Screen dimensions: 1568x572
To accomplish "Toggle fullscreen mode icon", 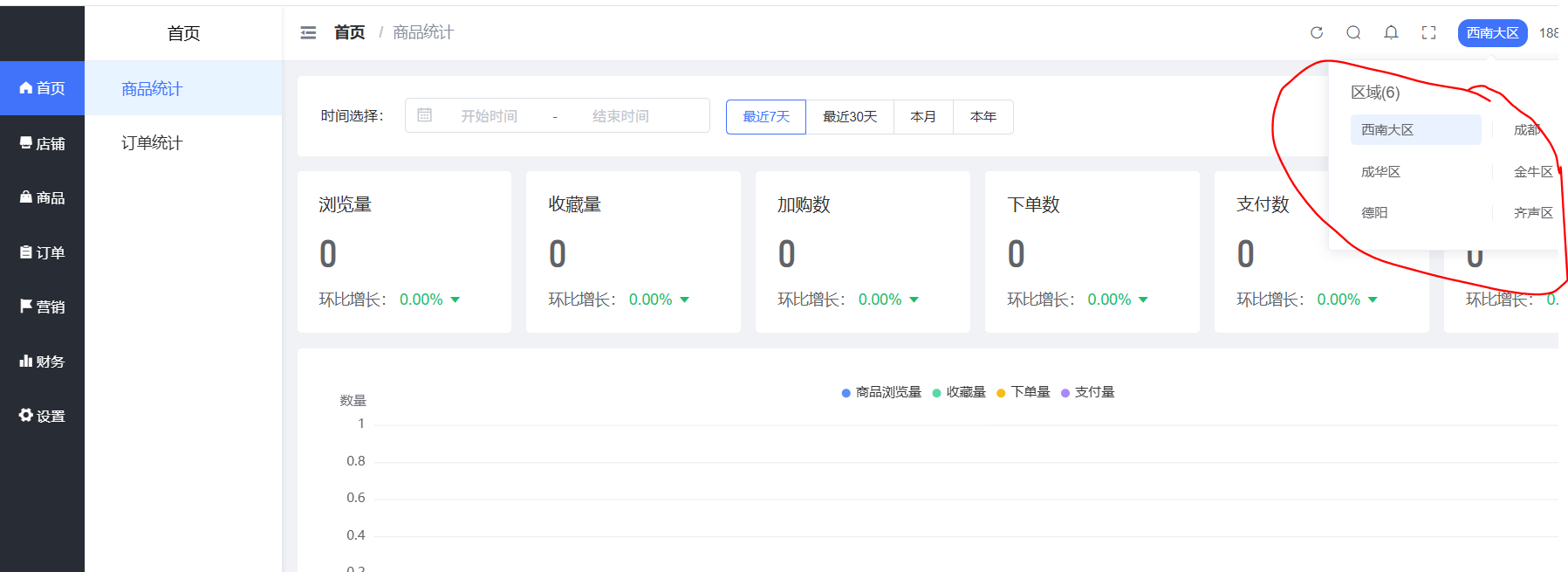I will [x=1428, y=32].
